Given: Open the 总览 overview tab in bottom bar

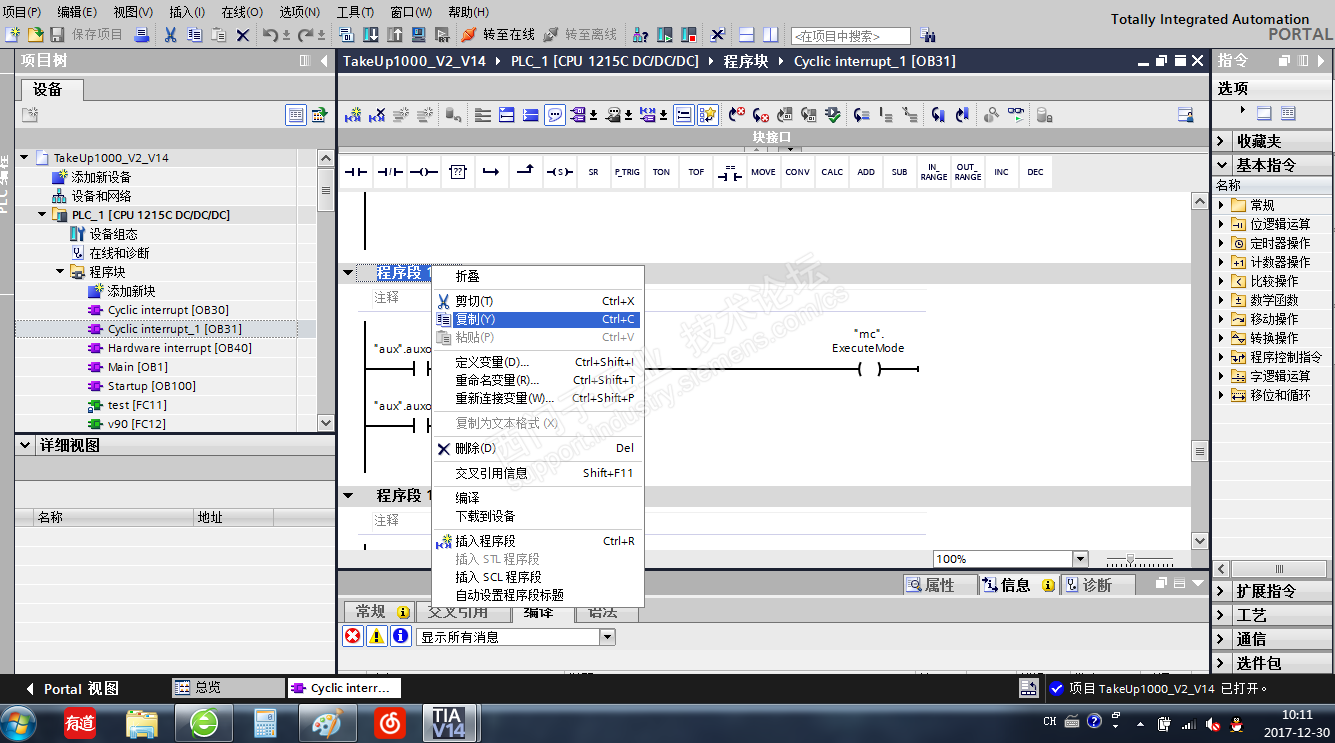Looking at the screenshot, I should (228, 688).
